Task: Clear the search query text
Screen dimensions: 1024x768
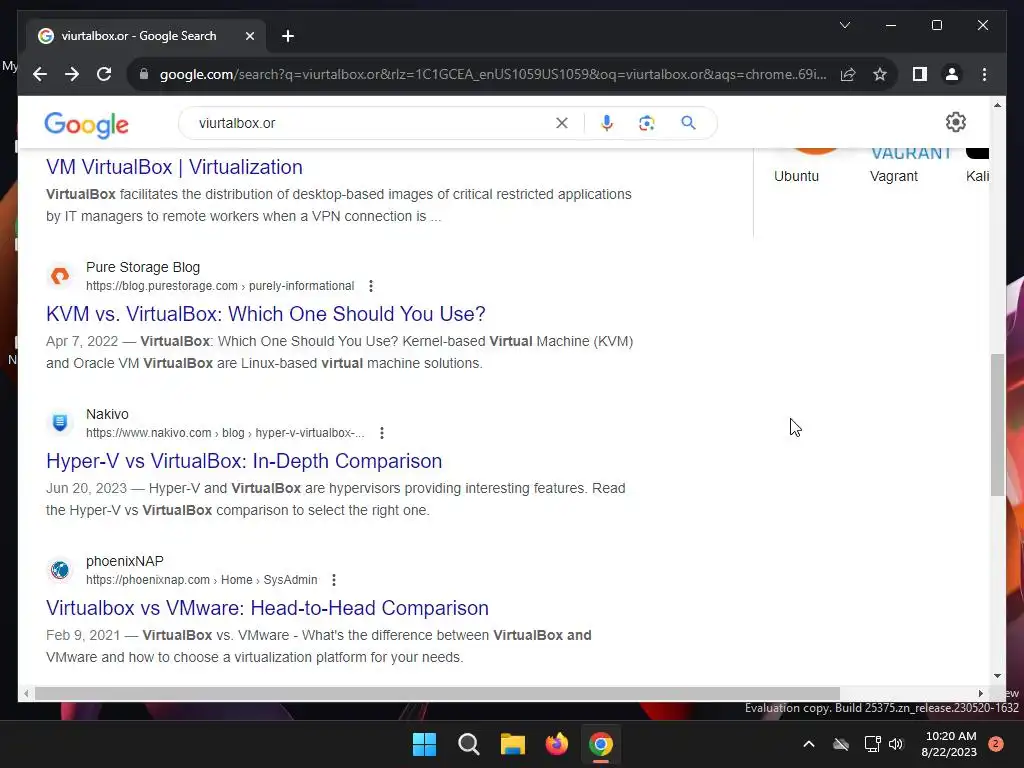Action: click(x=562, y=123)
